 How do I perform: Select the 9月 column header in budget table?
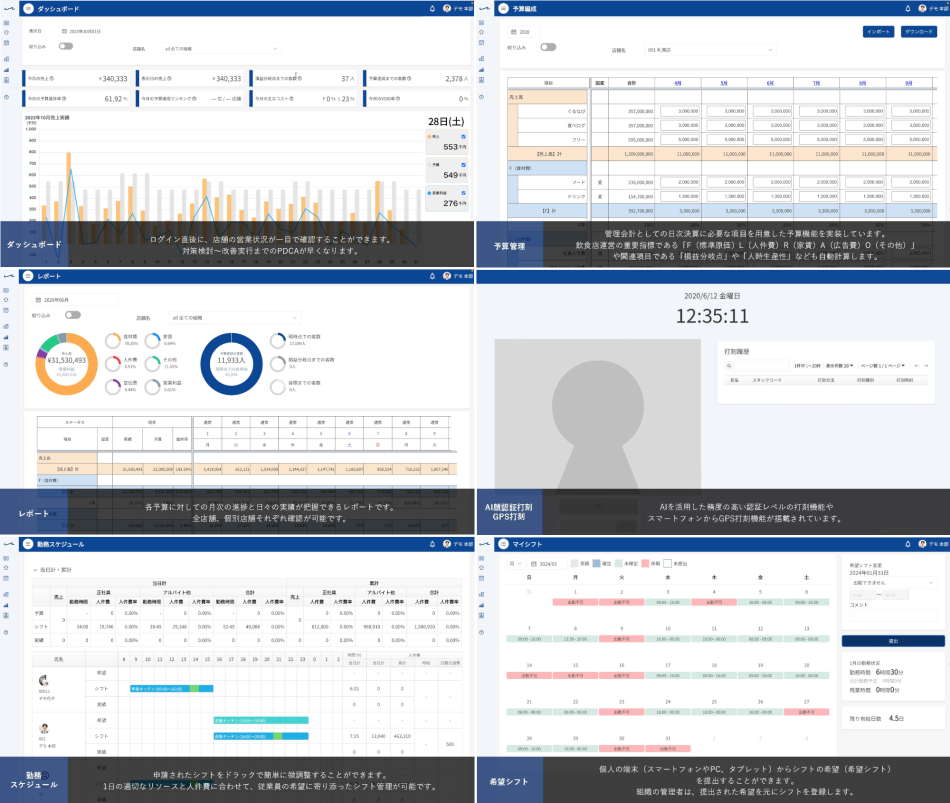908,83
